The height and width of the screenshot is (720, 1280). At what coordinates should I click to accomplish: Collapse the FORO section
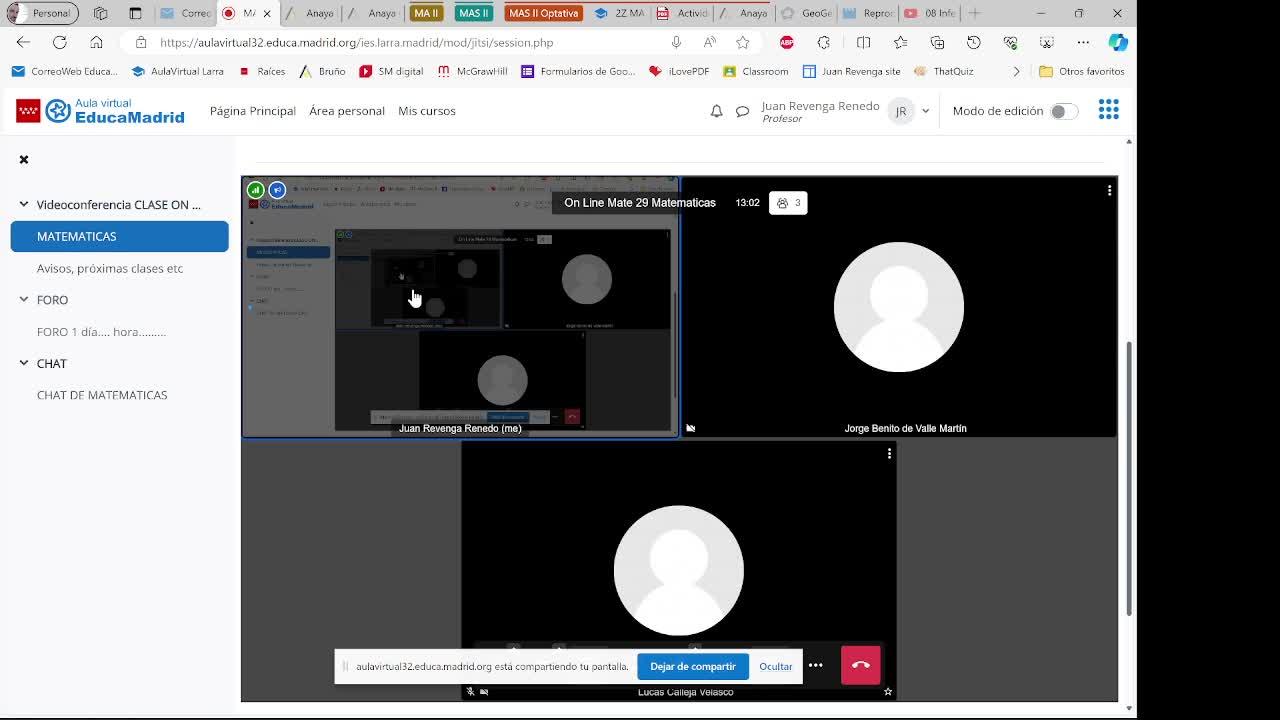(24, 299)
